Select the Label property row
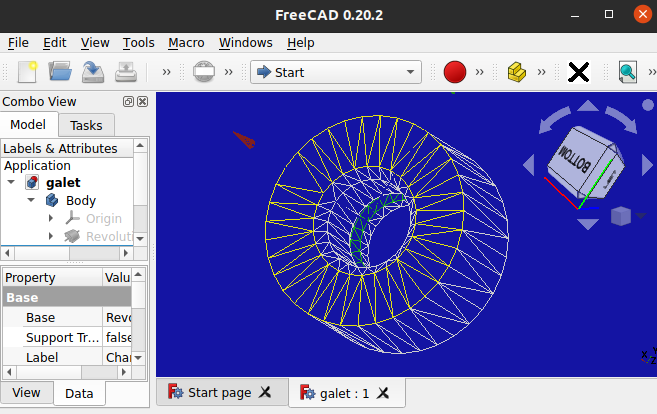This screenshot has width=657, height=414. (67, 357)
